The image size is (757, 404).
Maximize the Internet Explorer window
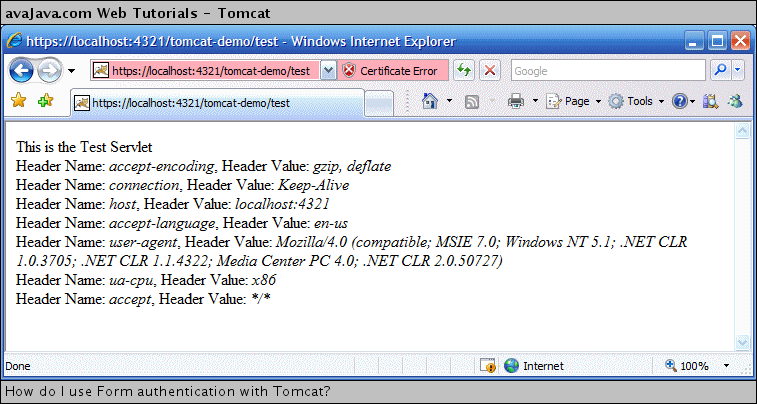717,41
